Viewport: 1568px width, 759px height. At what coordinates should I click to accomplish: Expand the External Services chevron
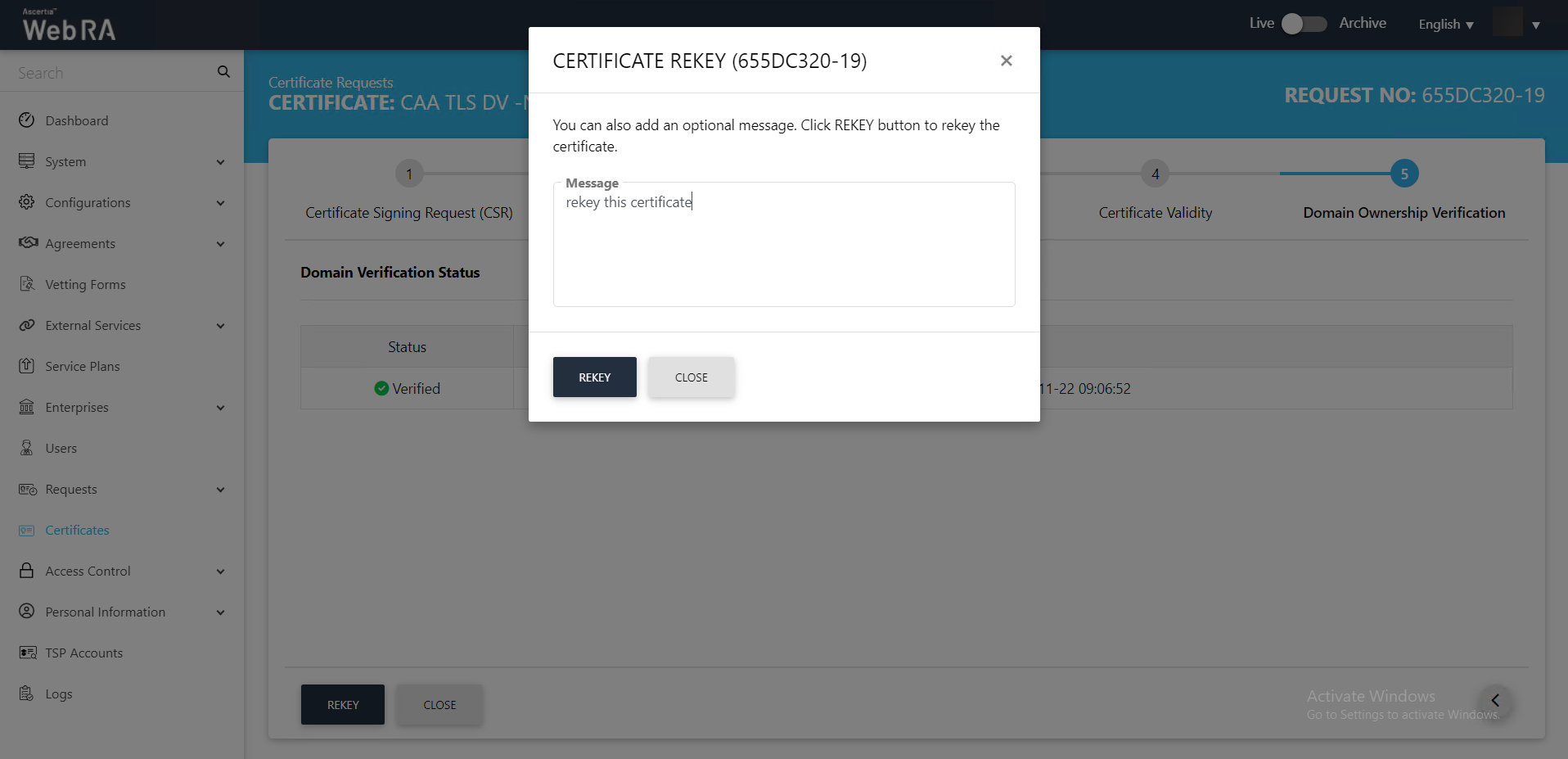click(220, 326)
